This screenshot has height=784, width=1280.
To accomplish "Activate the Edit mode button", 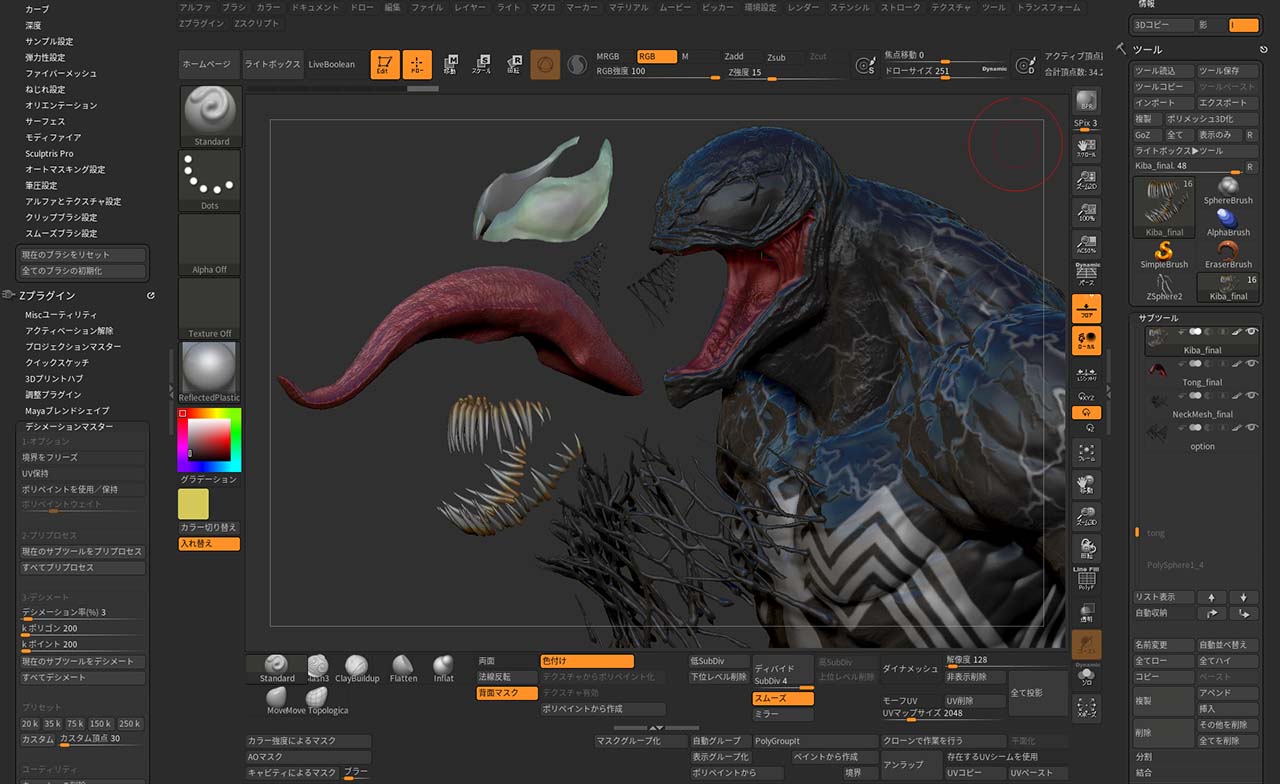I will [x=385, y=65].
